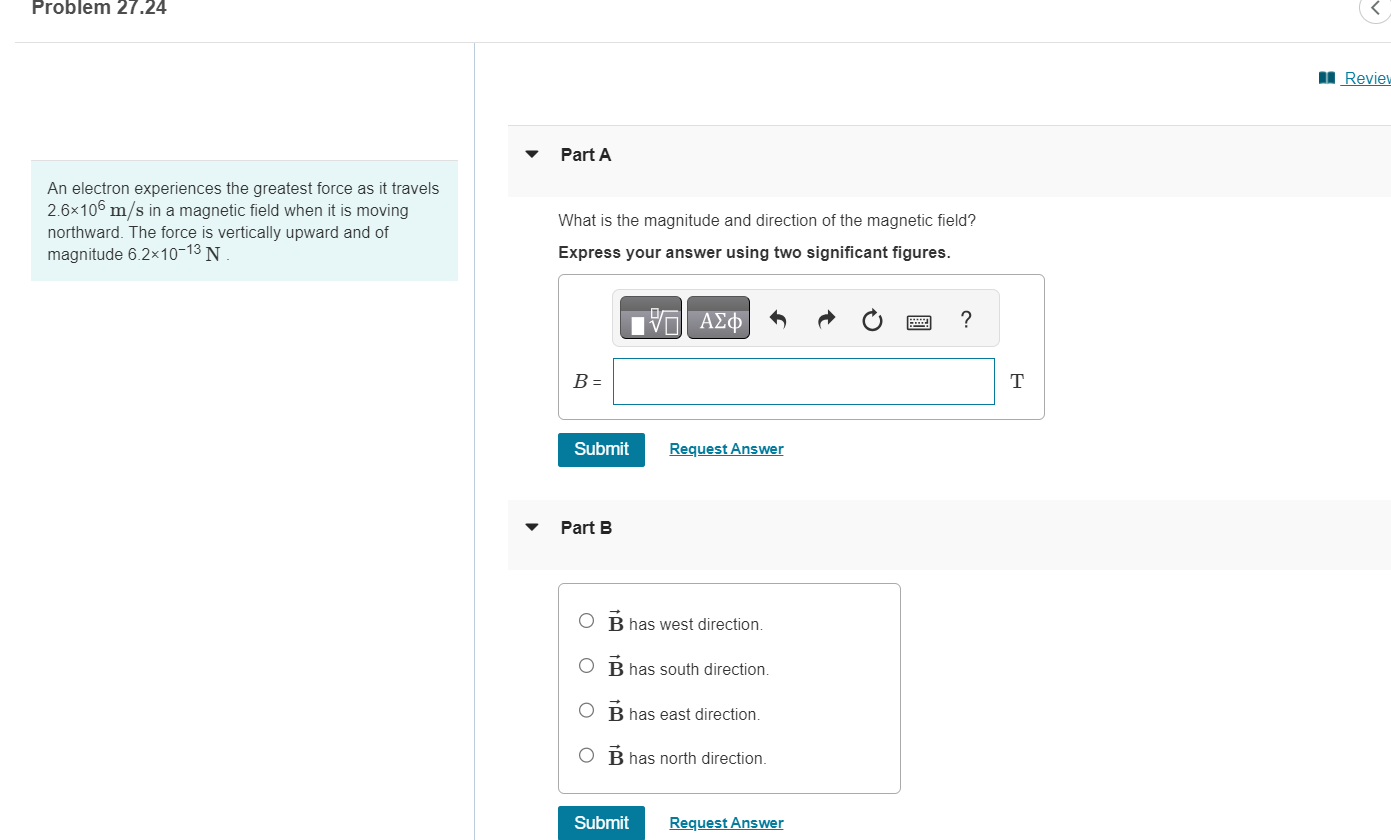Click Request Answer for Part B

point(726,822)
